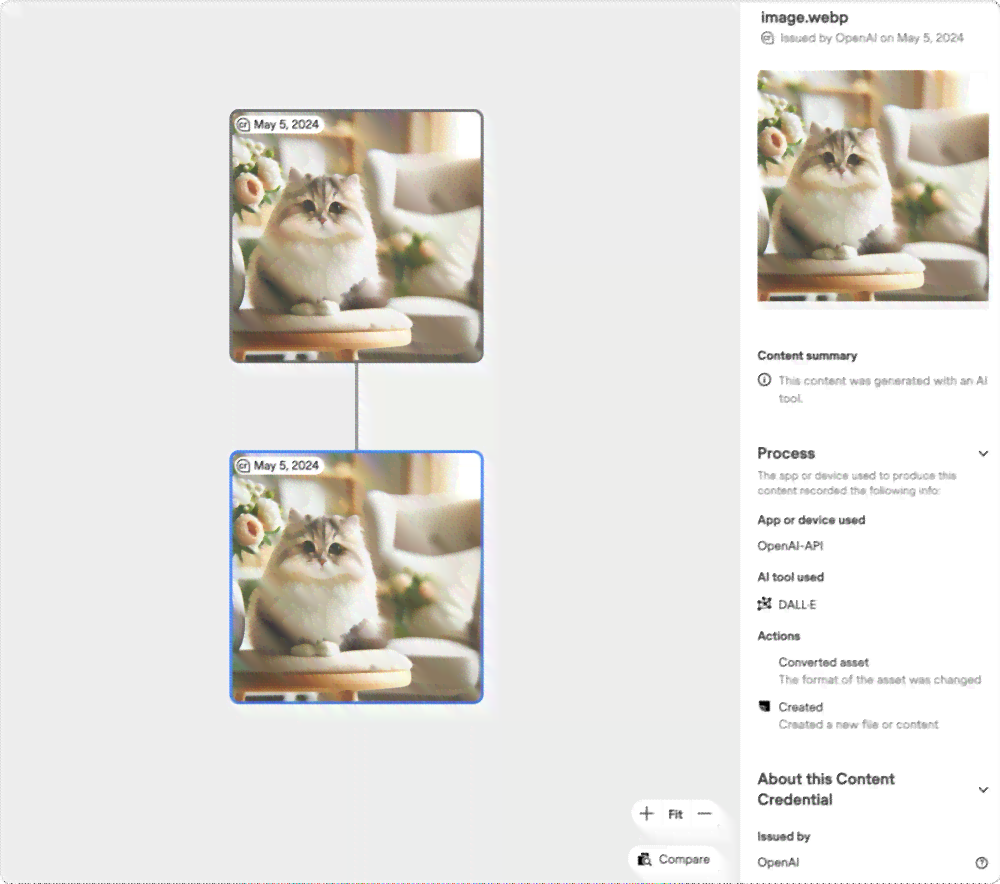This screenshot has width=1000, height=884.
Task: Click 'The format of the asset was changed'
Action: pos(879,680)
